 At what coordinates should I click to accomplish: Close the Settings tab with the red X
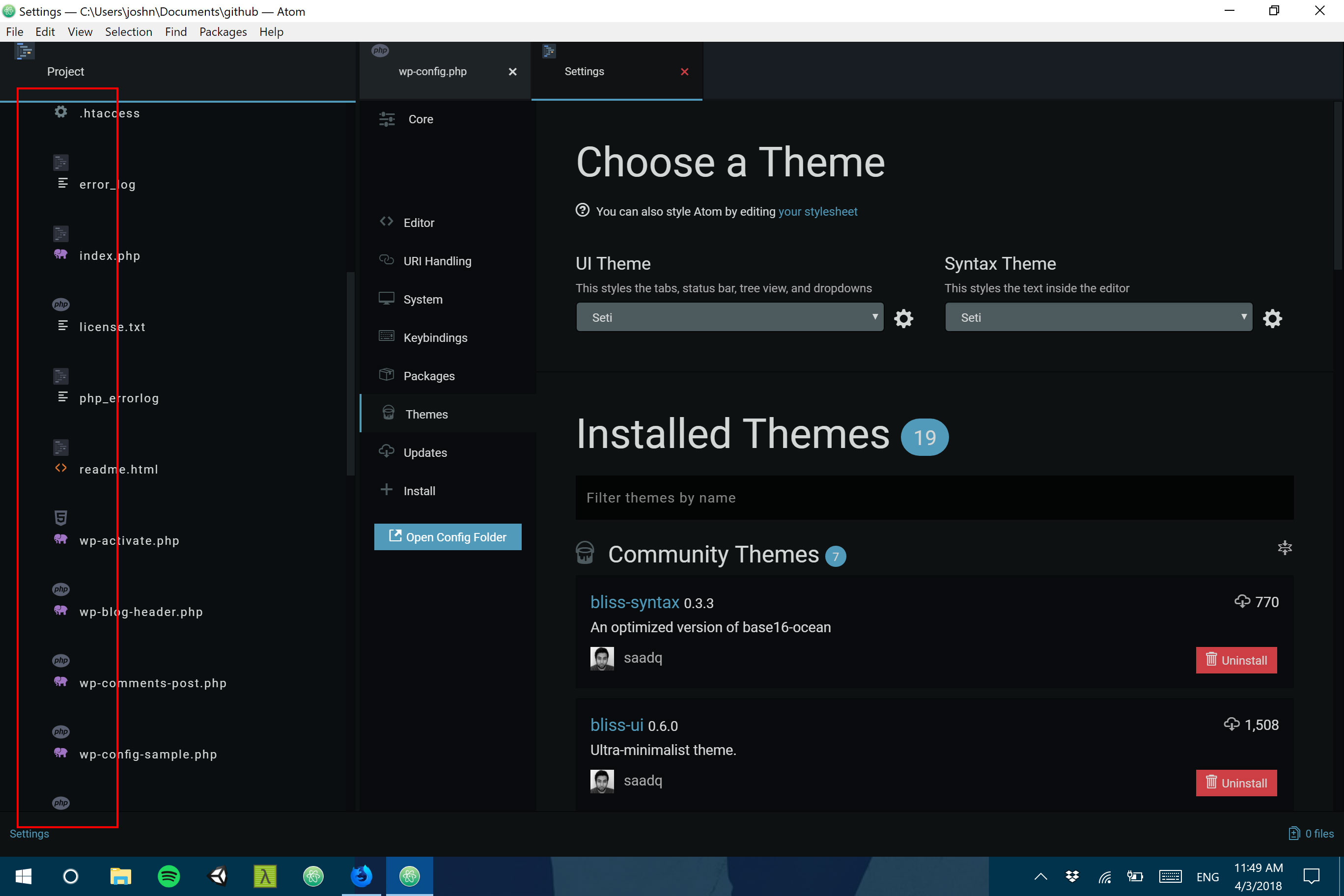tap(685, 72)
